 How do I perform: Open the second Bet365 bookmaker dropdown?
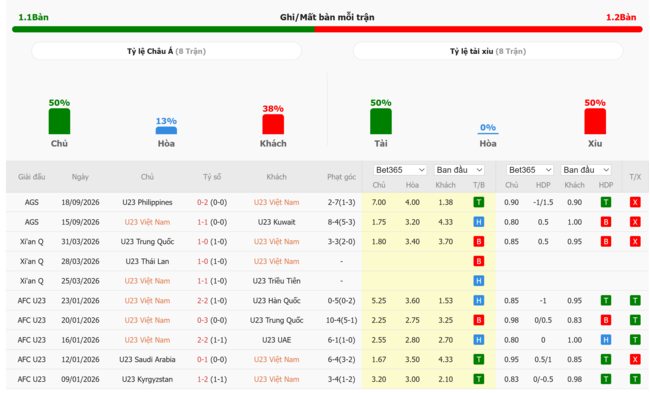tap(530, 170)
